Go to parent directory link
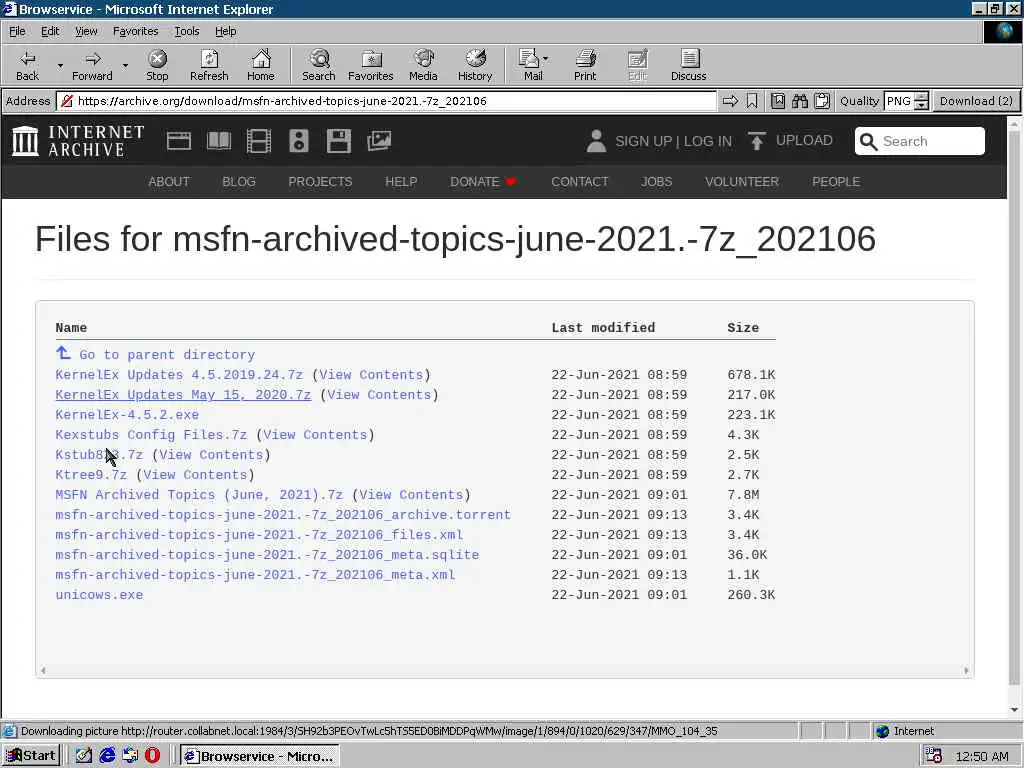The image size is (1024, 768). pos(155,355)
